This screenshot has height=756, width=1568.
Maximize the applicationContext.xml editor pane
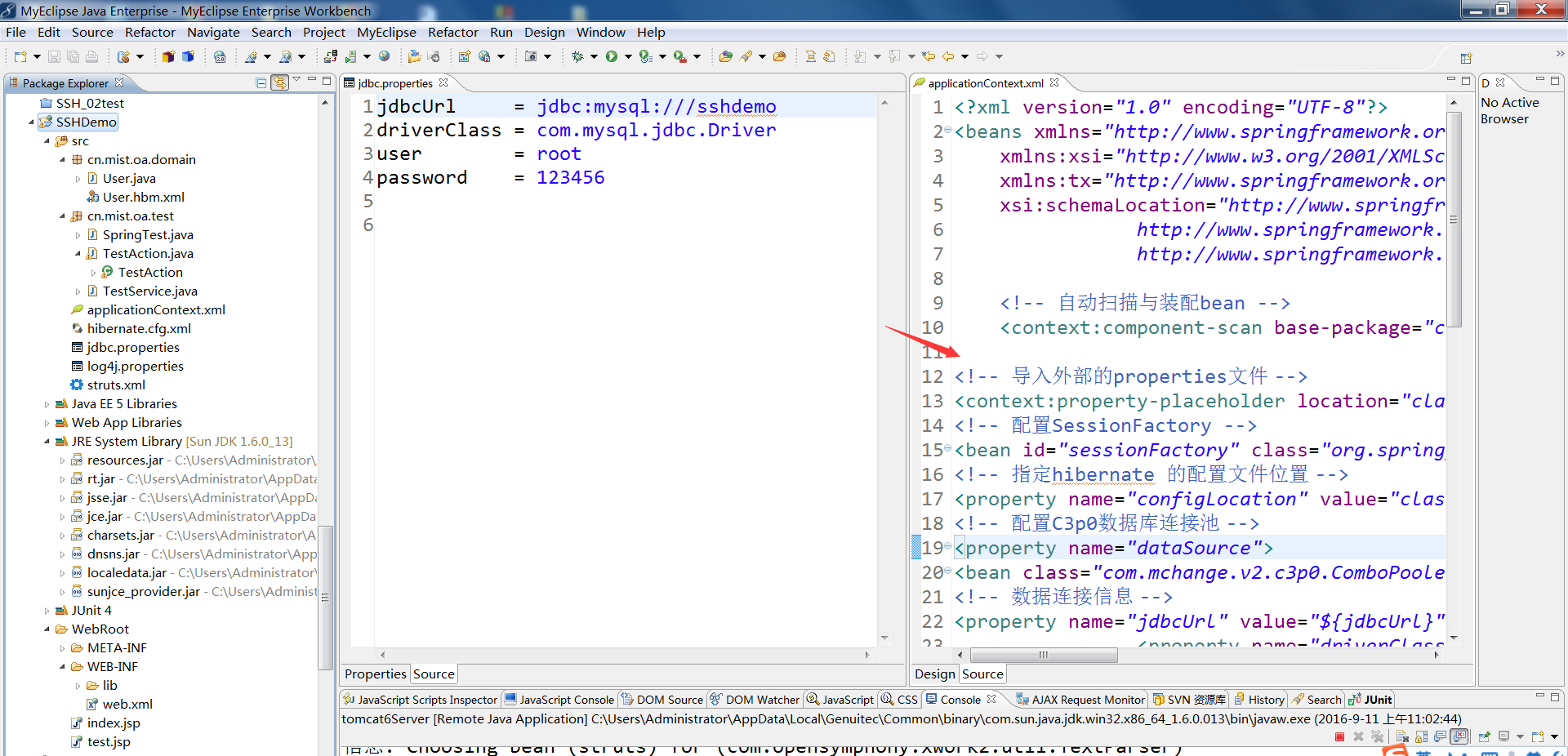coord(1466,80)
